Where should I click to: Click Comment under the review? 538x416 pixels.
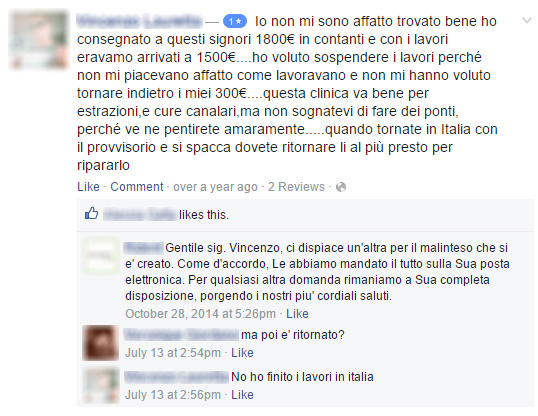[x=137, y=187]
